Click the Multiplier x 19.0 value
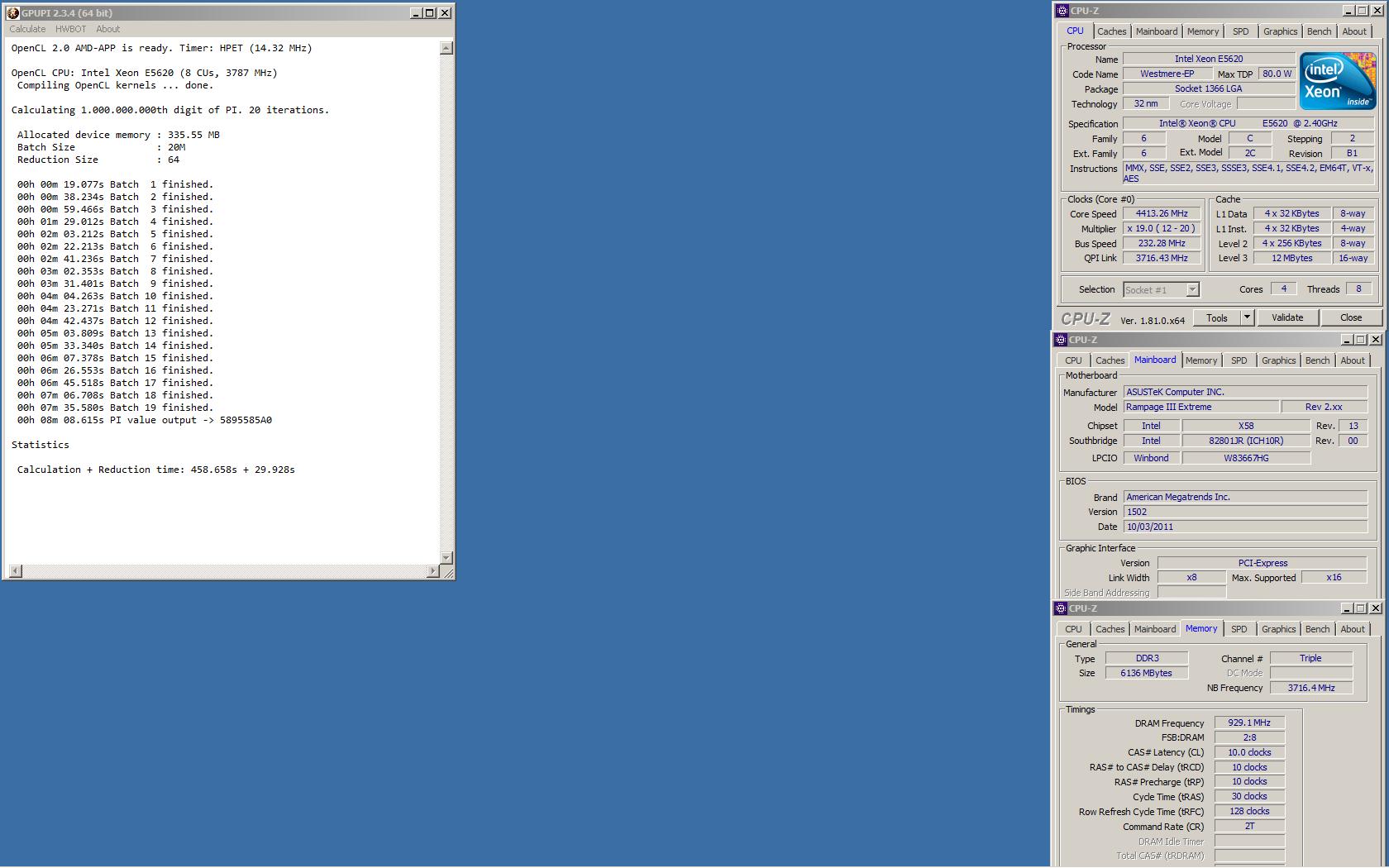1389x868 pixels. (x=1162, y=228)
